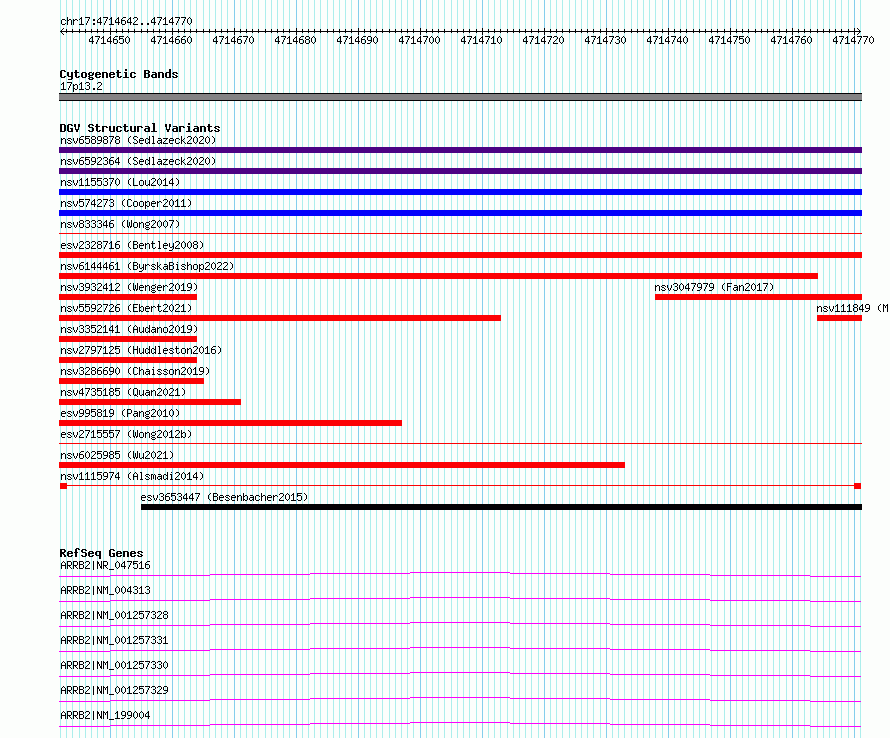This screenshot has height=738, width=890.
Task: Click ruler position 4714700
Action: click(419, 40)
